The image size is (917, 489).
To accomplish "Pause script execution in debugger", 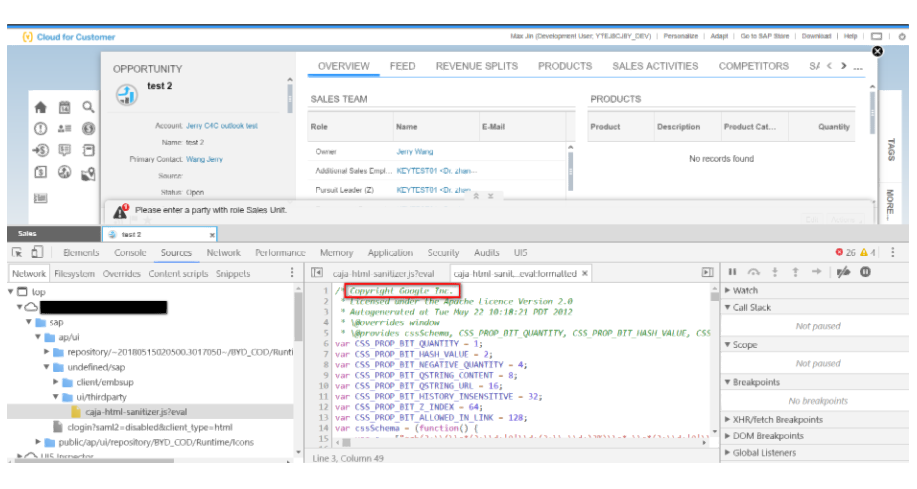I will click(732, 272).
